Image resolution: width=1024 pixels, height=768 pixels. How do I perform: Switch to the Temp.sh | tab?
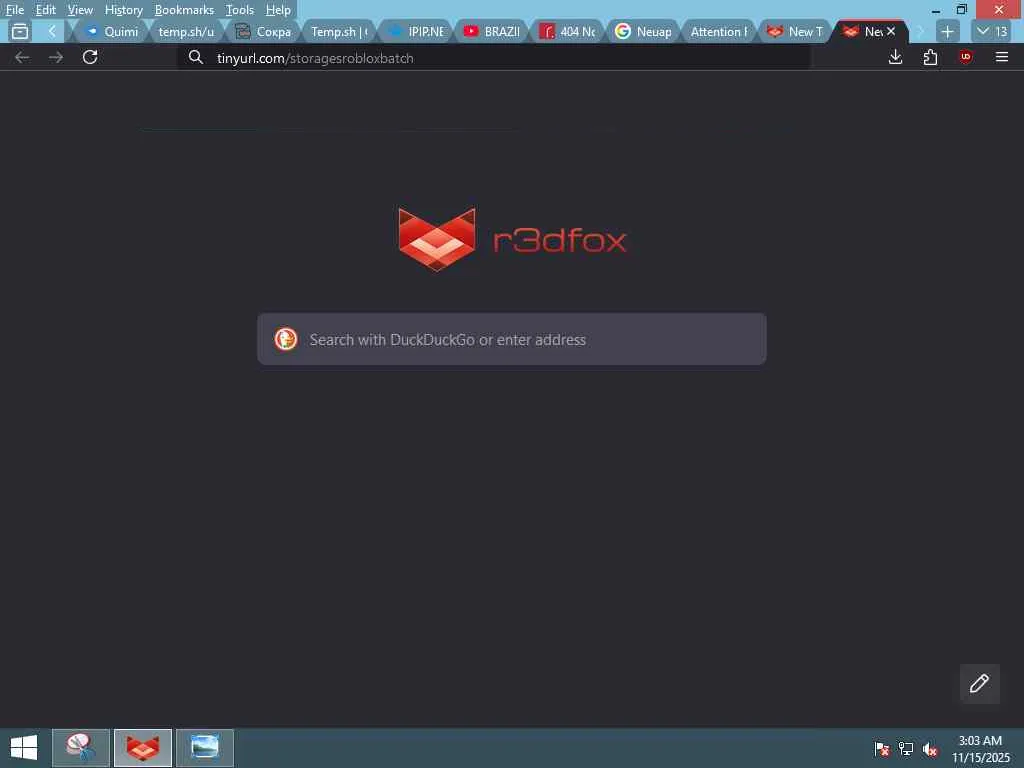click(x=338, y=31)
